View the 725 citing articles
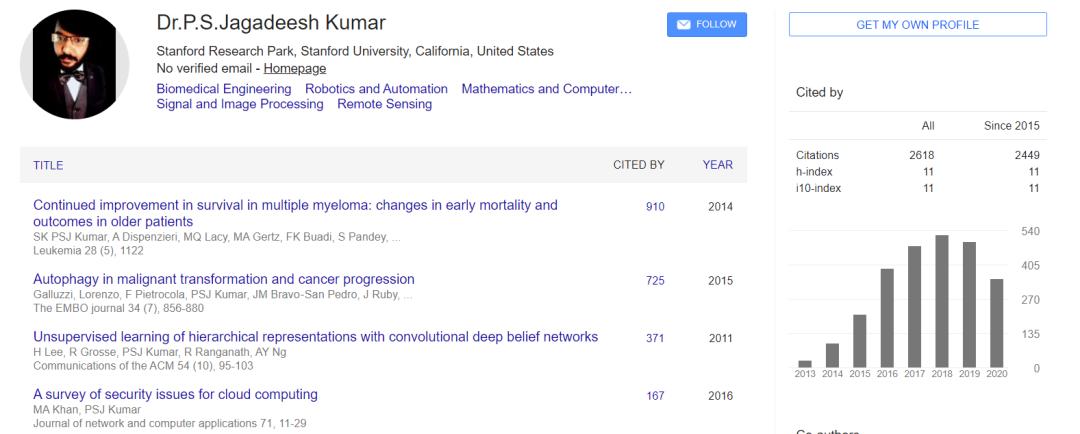The image size is (1080, 434). [x=655, y=281]
